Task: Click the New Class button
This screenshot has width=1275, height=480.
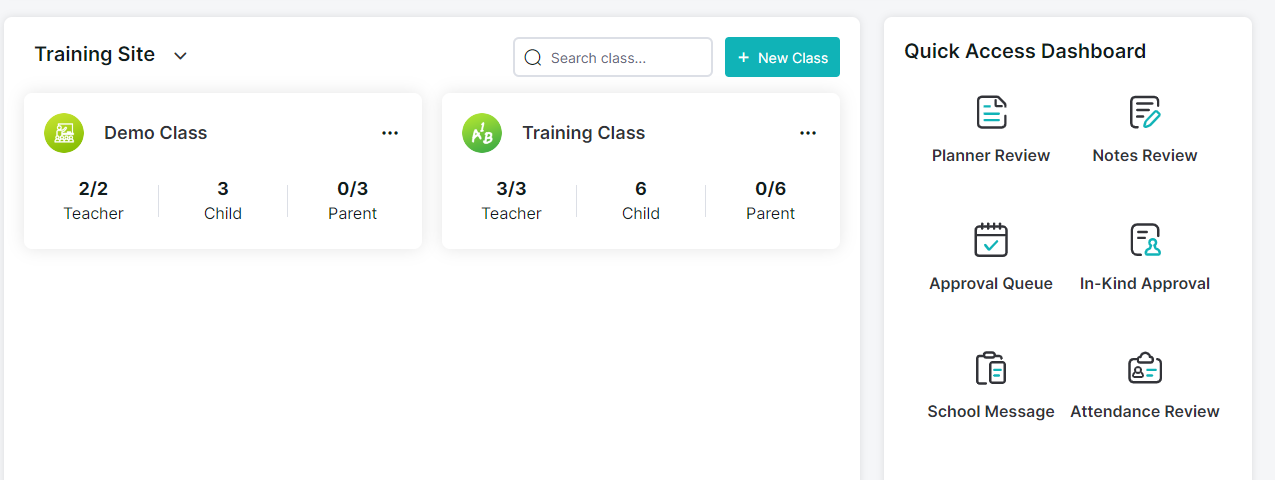Action: (x=782, y=57)
